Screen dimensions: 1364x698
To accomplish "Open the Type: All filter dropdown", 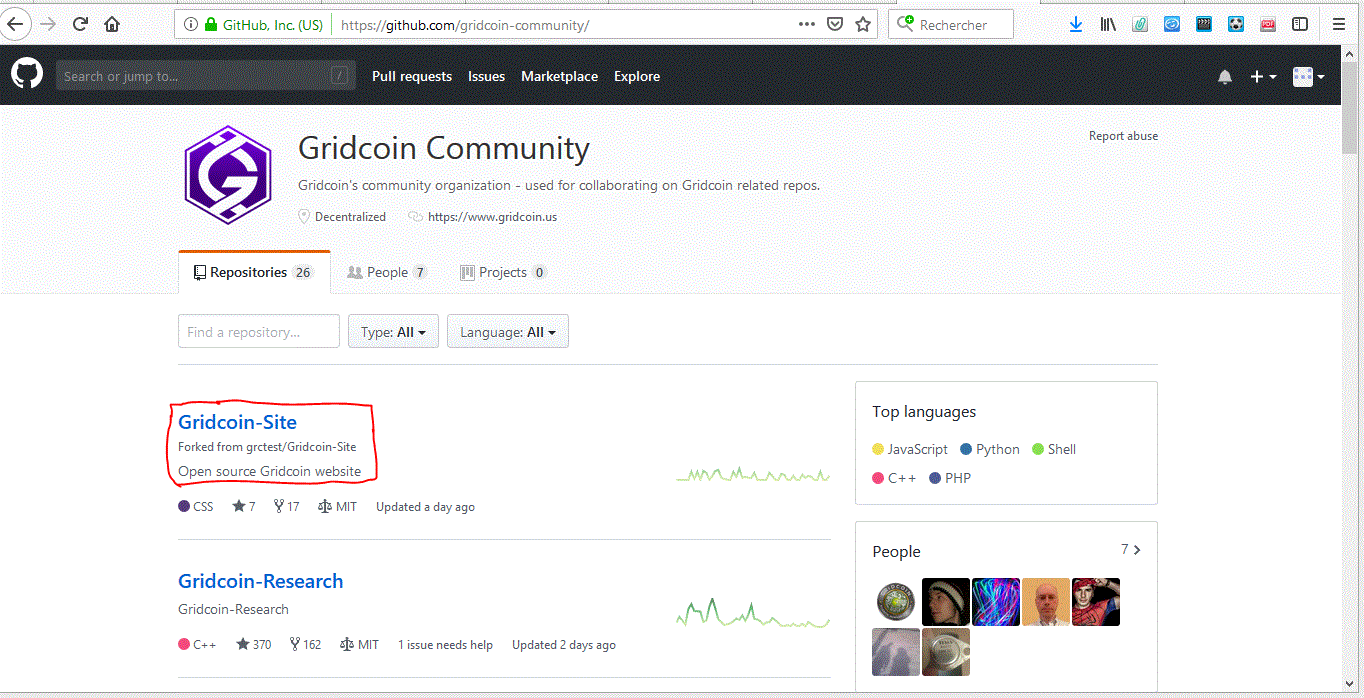I will click(x=393, y=332).
